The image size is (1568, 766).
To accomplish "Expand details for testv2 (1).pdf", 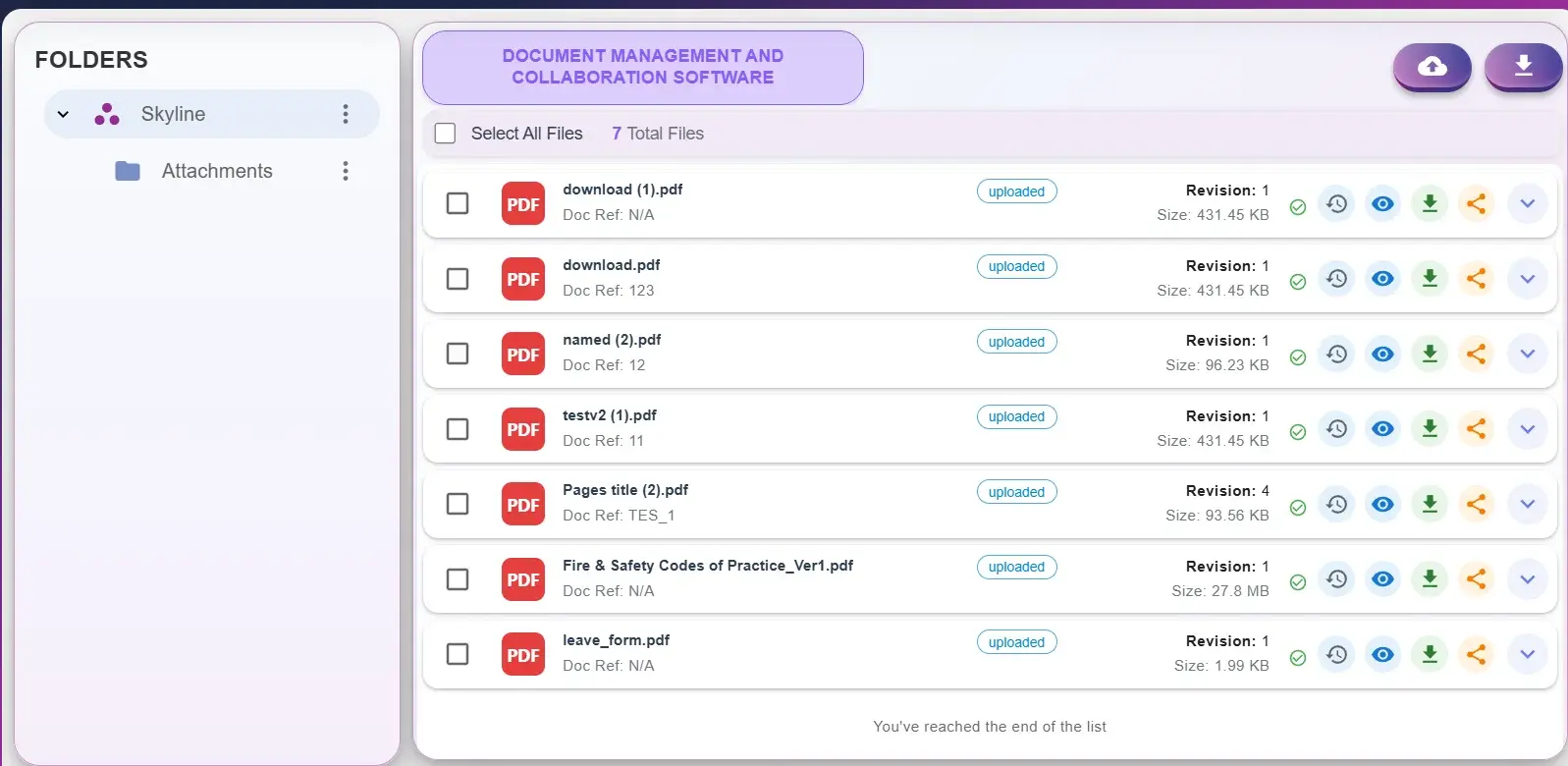I will click(x=1527, y=428).
